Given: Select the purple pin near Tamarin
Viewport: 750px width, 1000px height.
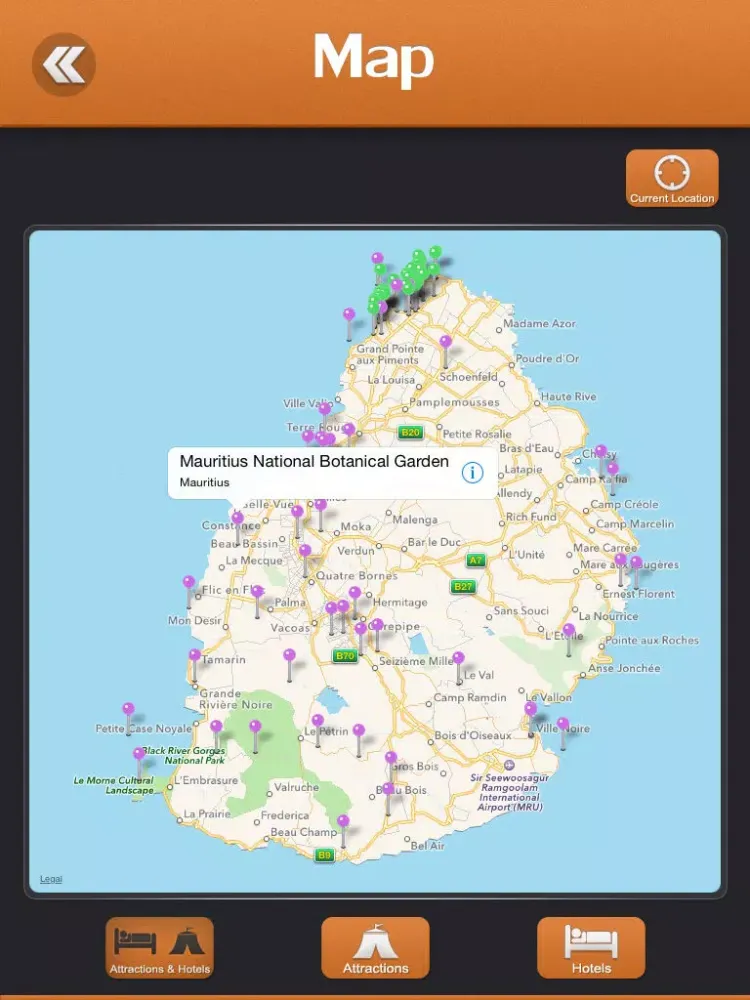Looking at the screenshot, I should pos(195,655).
